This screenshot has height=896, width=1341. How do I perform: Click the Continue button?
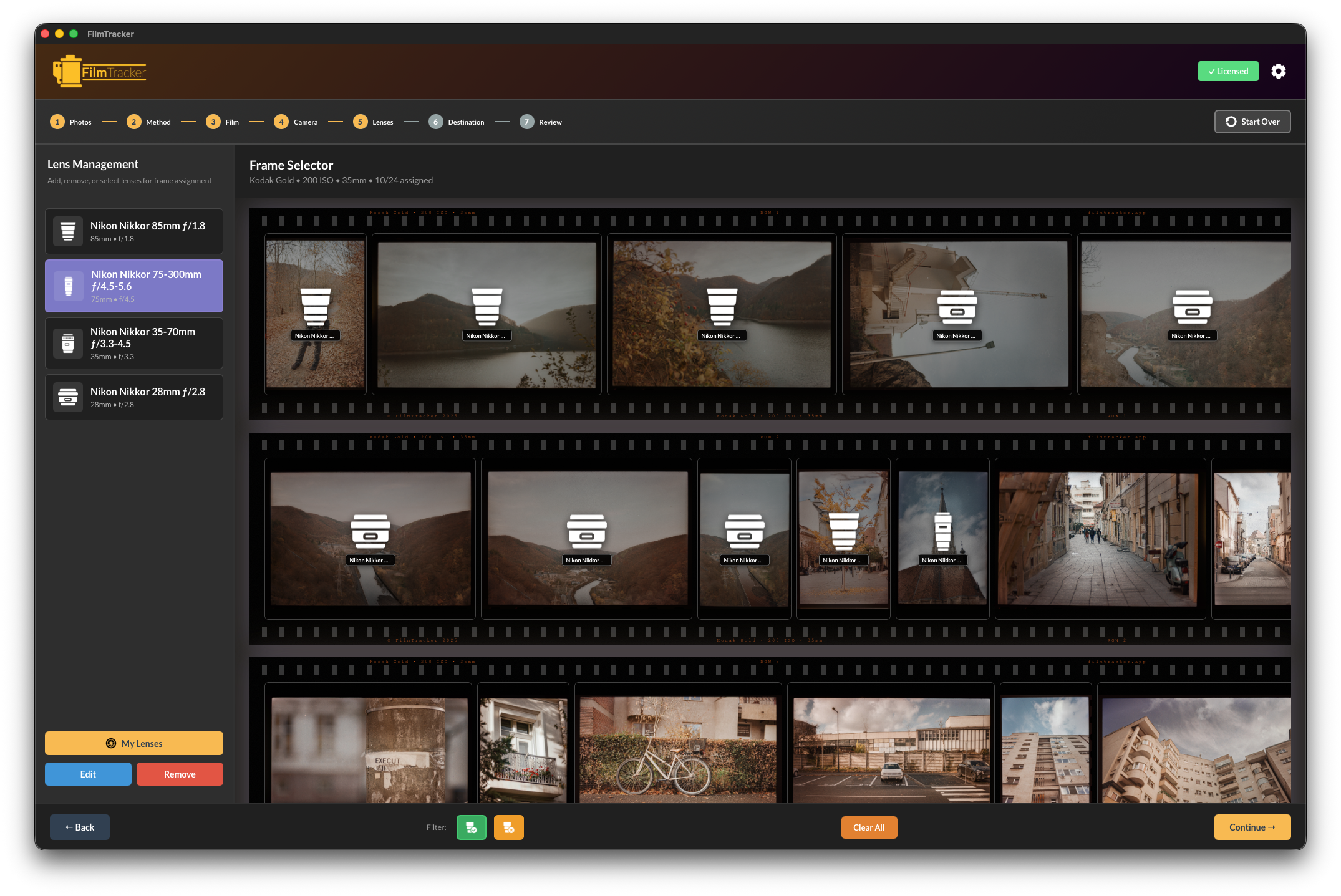pyautogui.click(x=1251, y=827)
